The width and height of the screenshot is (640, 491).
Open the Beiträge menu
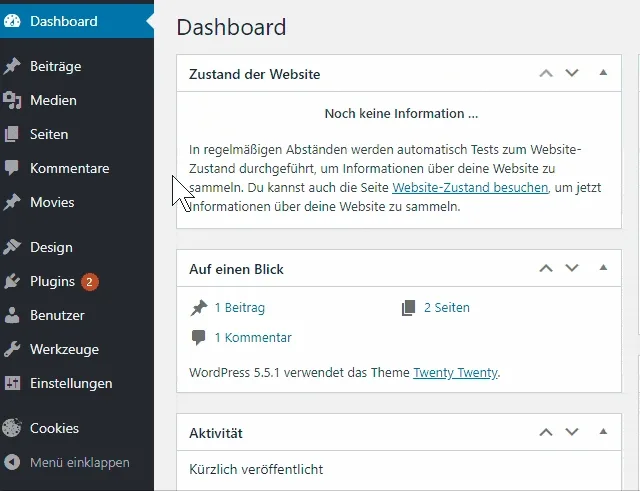click(77, 66)
